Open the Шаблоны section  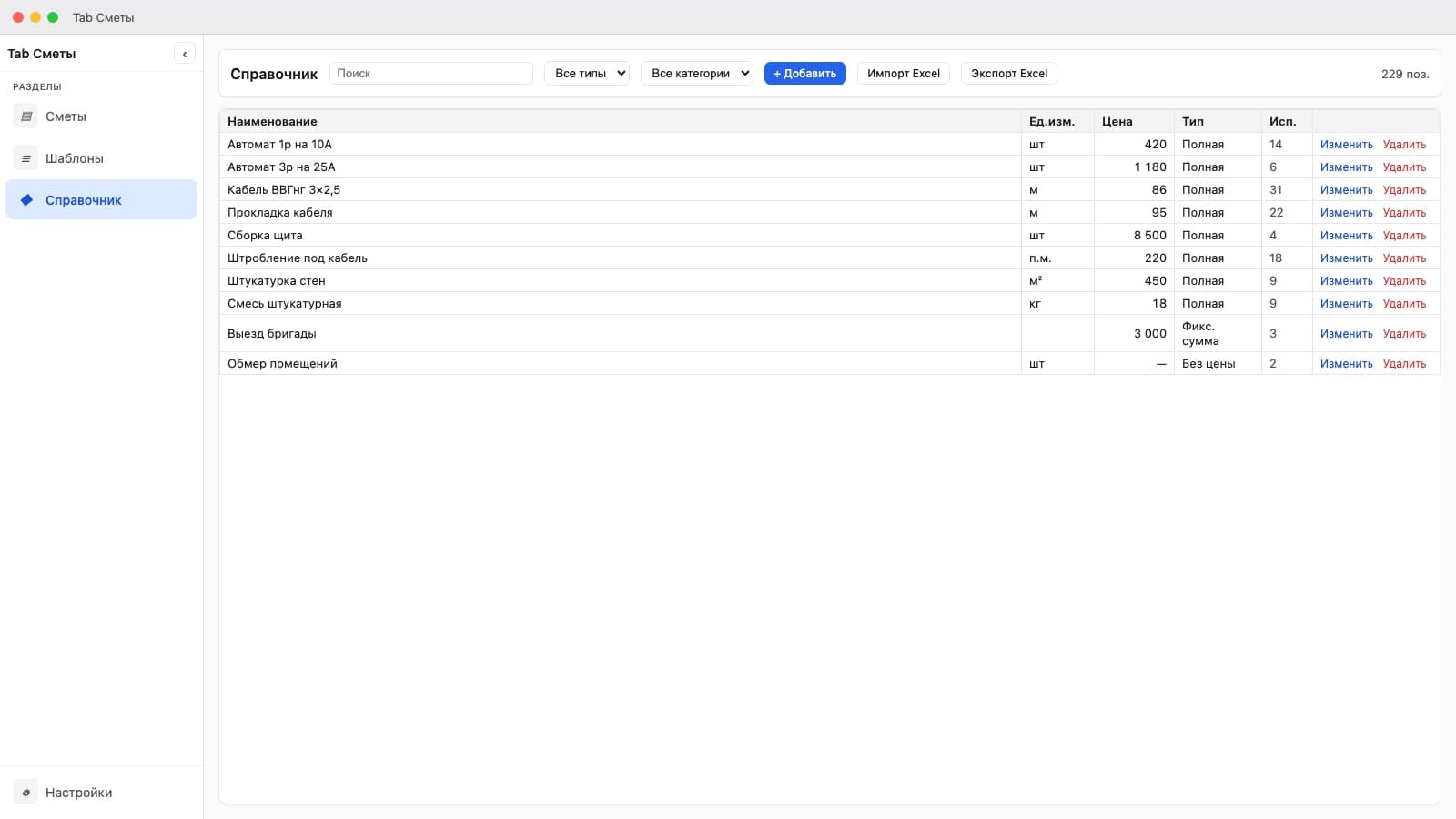101,158
